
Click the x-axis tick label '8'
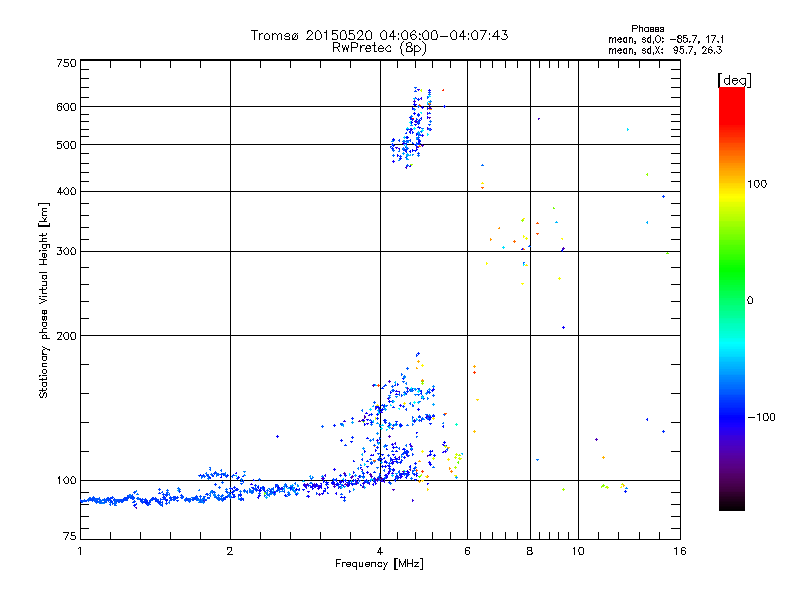530,551
